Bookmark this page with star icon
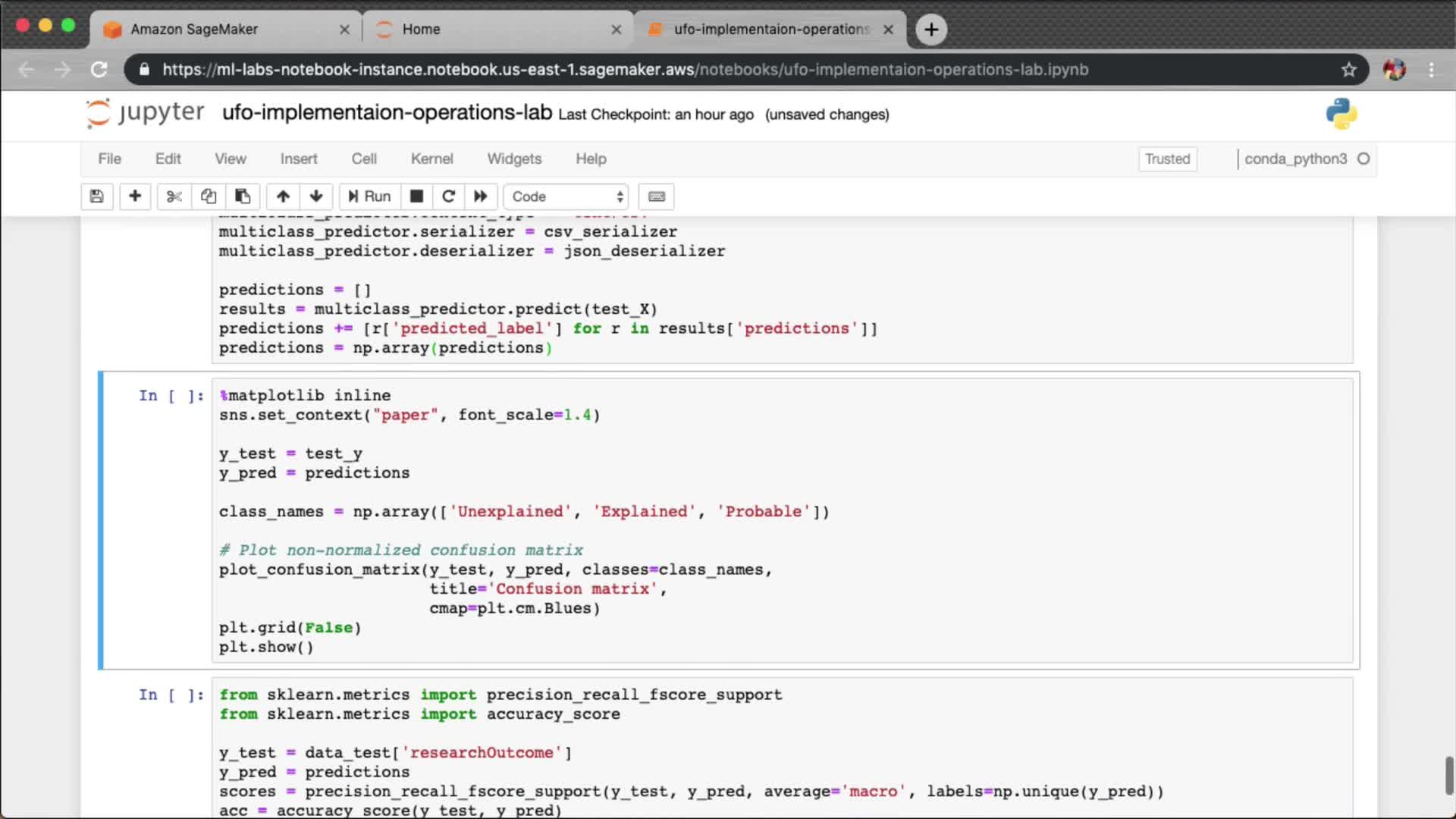 click(x=1348, y=70)
